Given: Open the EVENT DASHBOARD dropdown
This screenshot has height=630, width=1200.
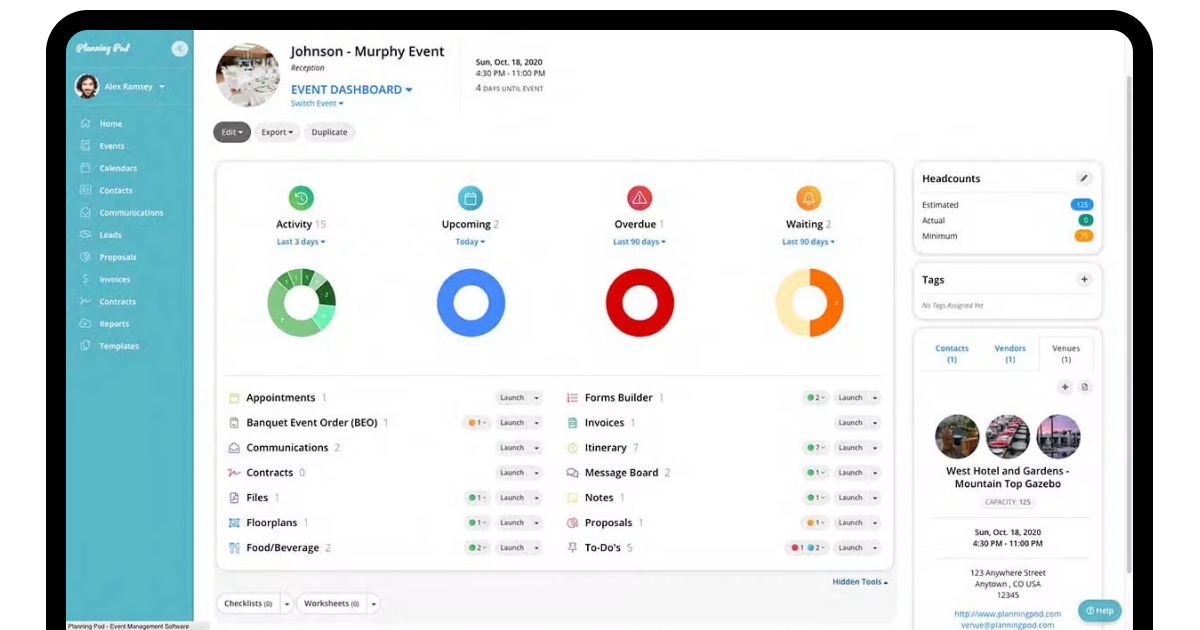Looking at the screenshot, I should [352, 89].
